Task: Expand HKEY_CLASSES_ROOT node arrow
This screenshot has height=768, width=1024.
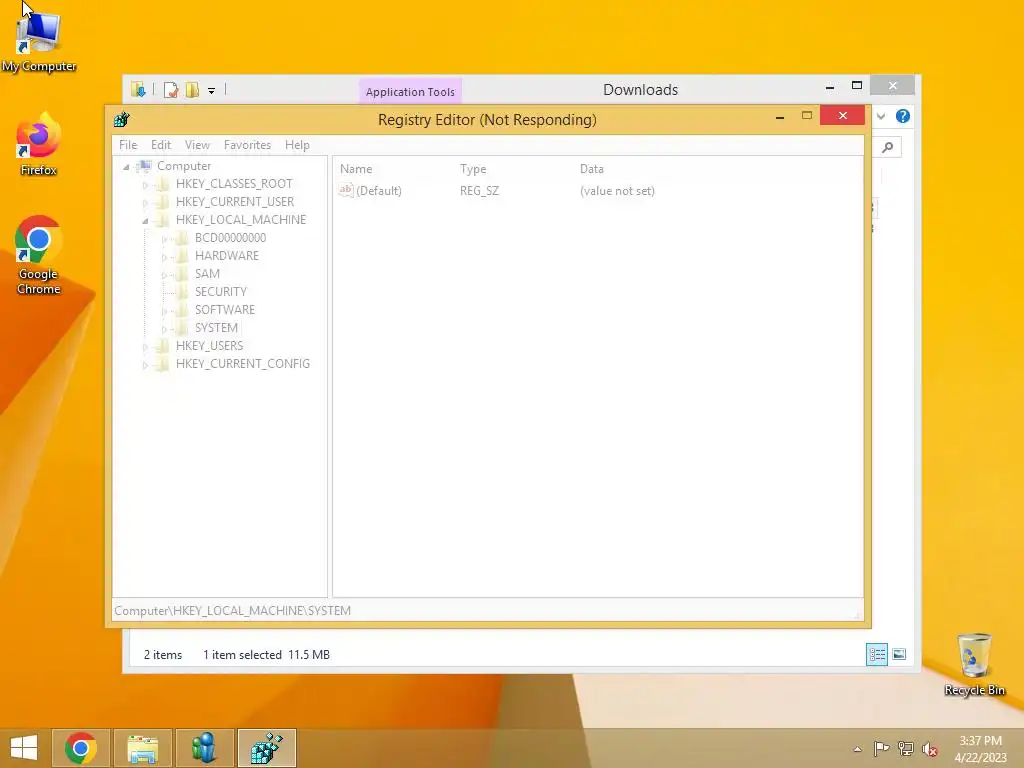Action: (x=146, y=185)
